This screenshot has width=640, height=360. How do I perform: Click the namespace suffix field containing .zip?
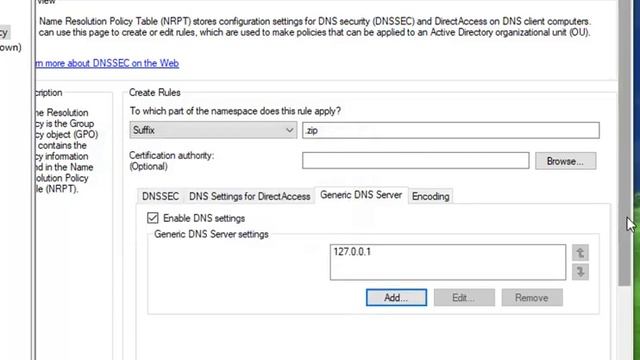[x=451, y=130]
